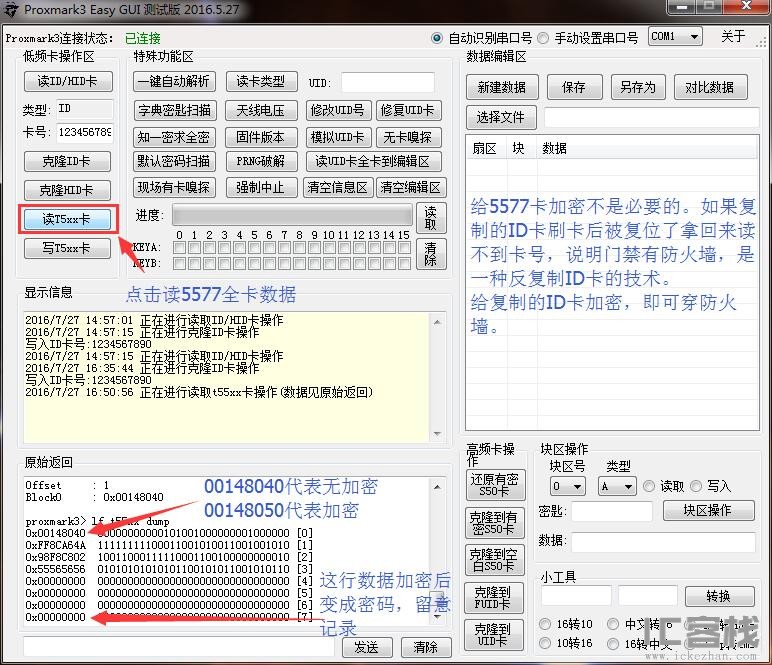Click the 知一密求全密 button
Image resolution: width=772 pixels, height=665 pixels.
[x=174, y=137]
